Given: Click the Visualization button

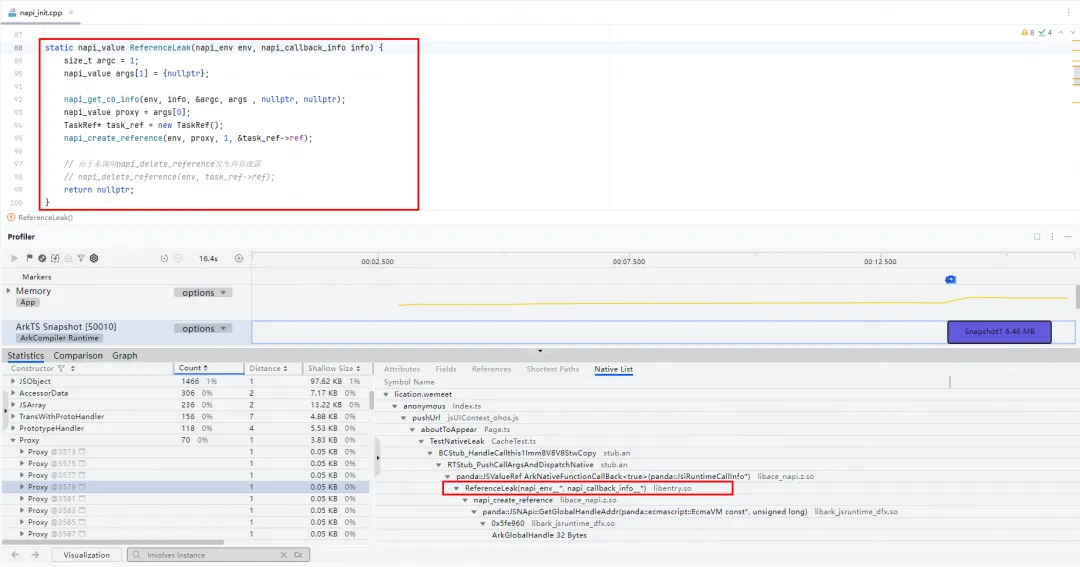Looking at the screenshot, I should 86,555.
